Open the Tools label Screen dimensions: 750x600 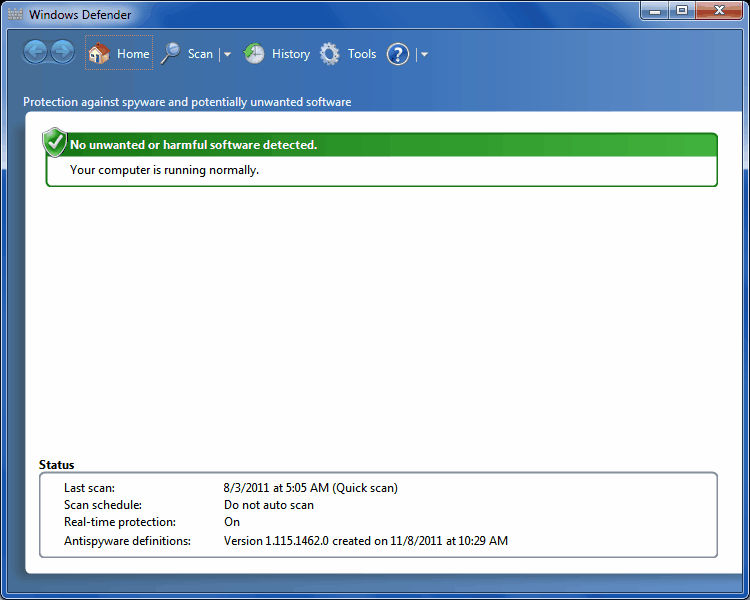[x=362, y=54]
